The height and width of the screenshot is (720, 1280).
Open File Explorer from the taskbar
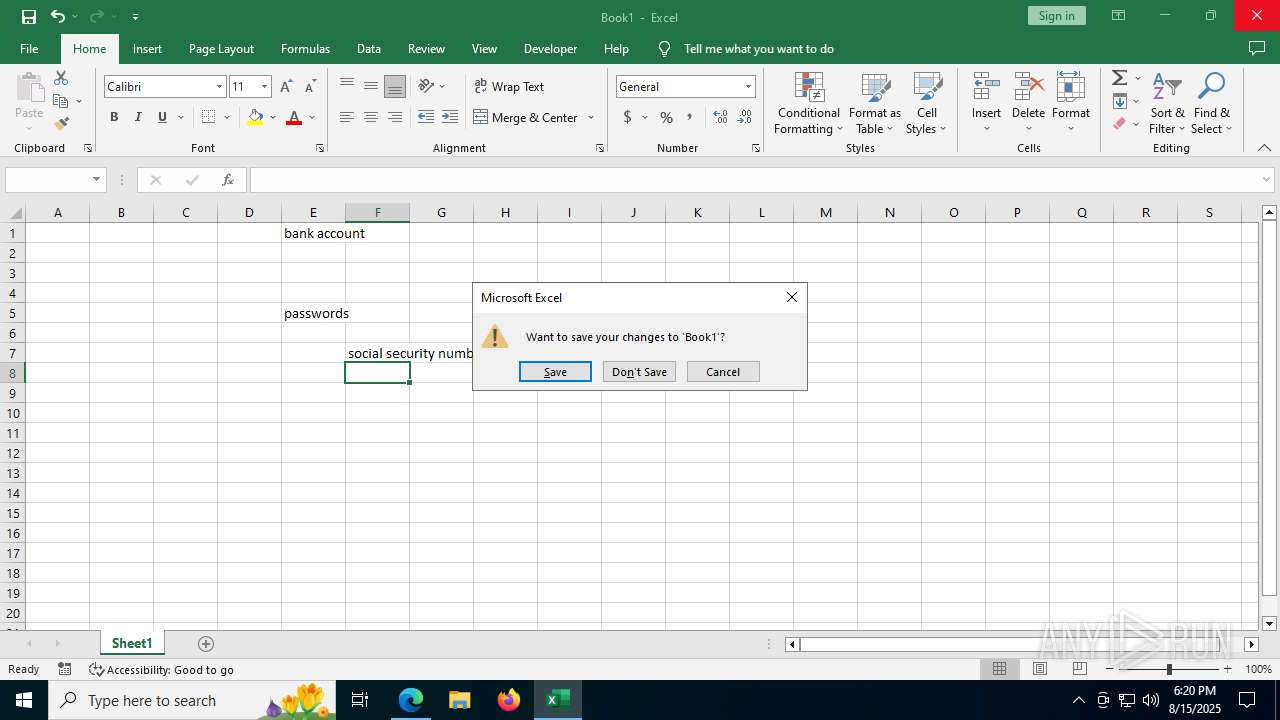coord(460,700)
